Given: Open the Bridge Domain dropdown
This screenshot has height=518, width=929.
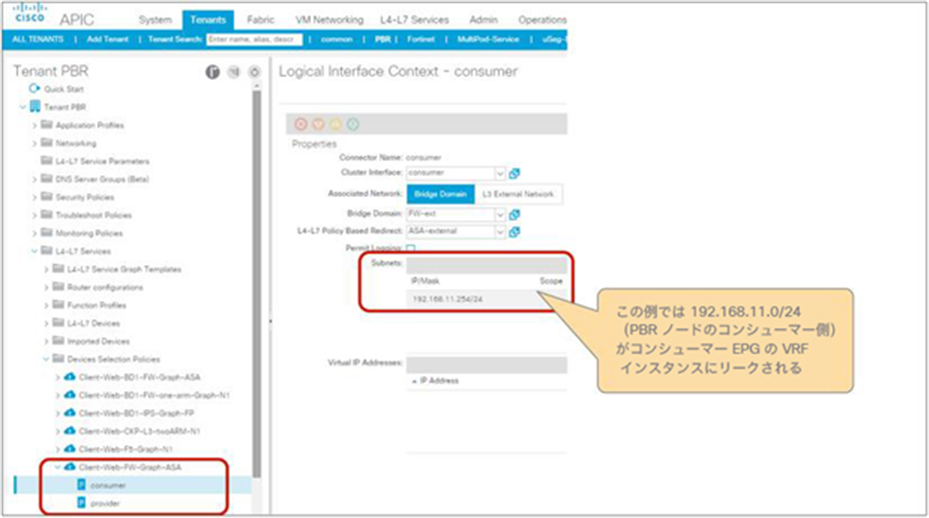Looking at the screenshot, I should [x=499, y=214].
